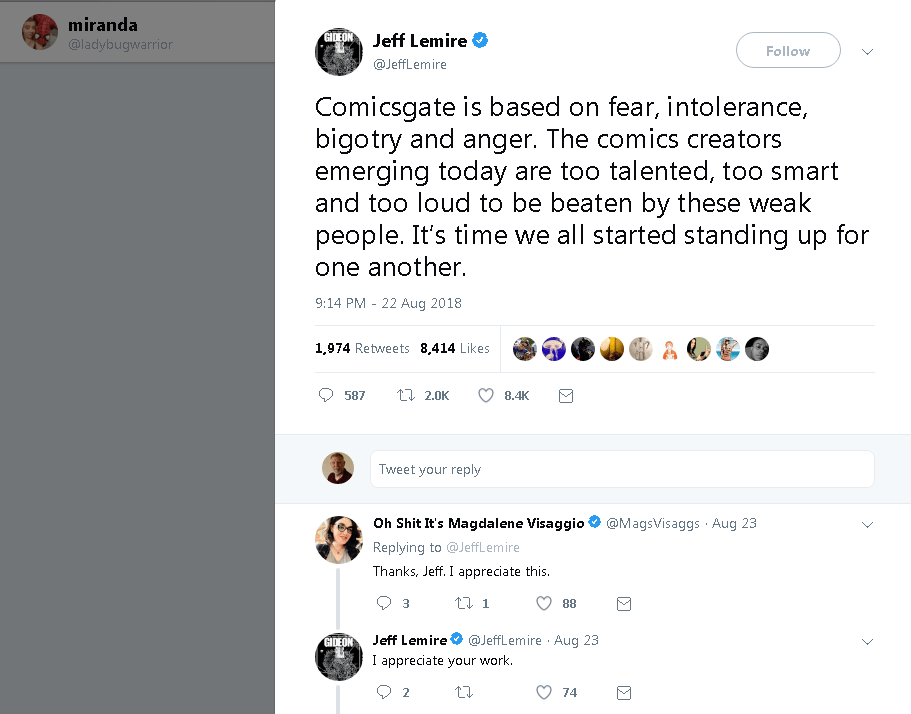Retweet Jeff Lemire's reply via retweet icon
The width and height of the screenshot is (911, 714).
(x=463, y=692)
